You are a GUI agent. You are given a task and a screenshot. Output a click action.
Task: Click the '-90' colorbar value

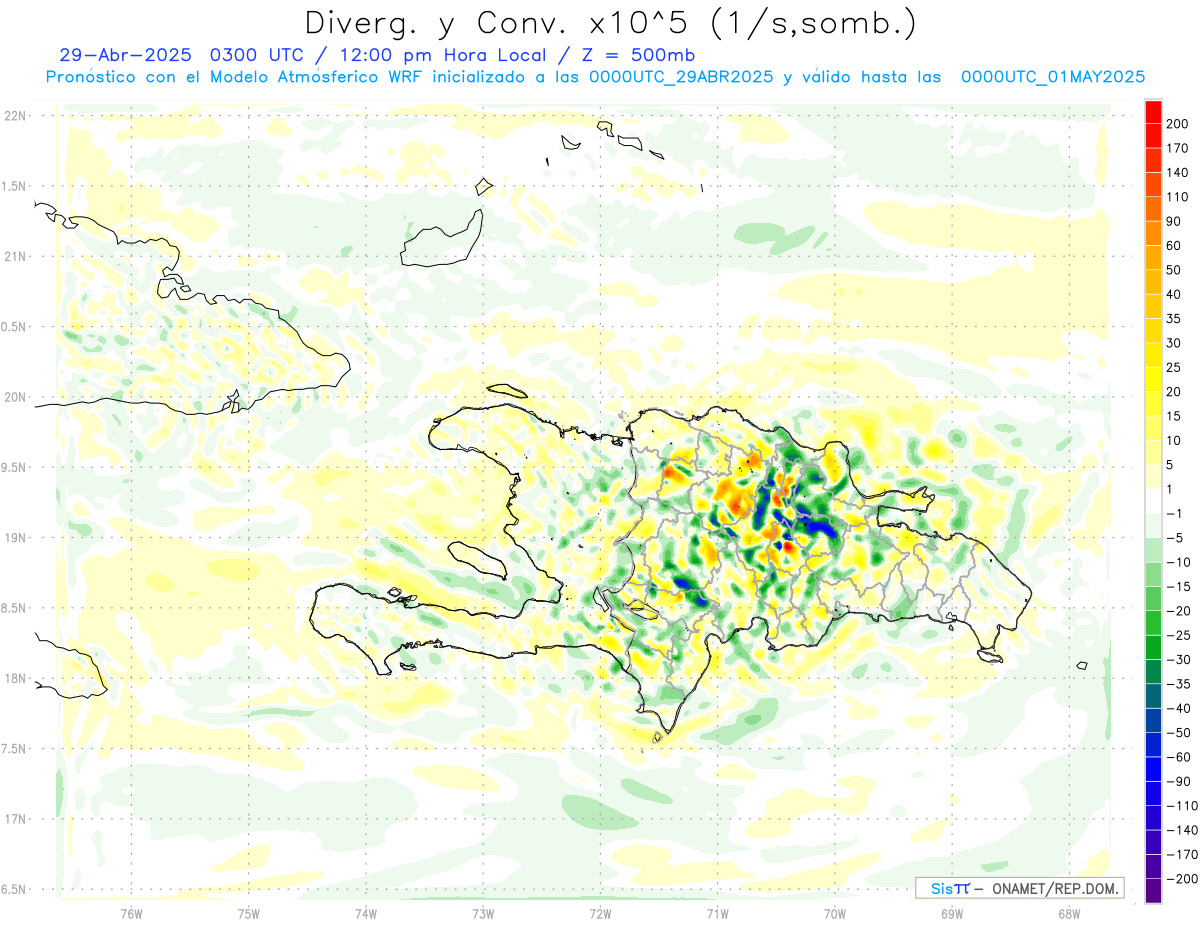1178,781
